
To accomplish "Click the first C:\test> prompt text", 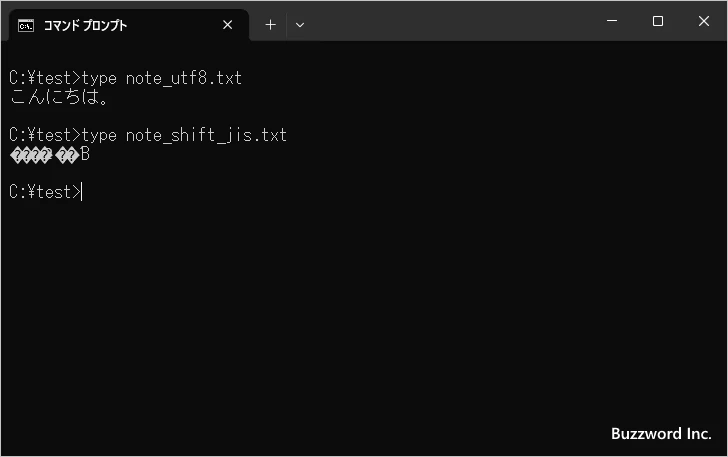I will pyautogui.click(x=44, y=78).
